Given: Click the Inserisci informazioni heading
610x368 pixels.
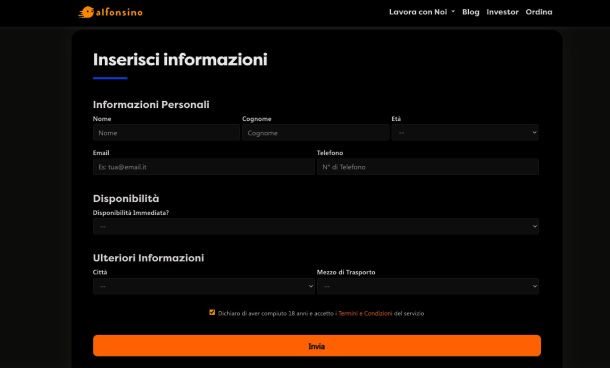Looking at the screenshot, I should click(x=180, y=60).
